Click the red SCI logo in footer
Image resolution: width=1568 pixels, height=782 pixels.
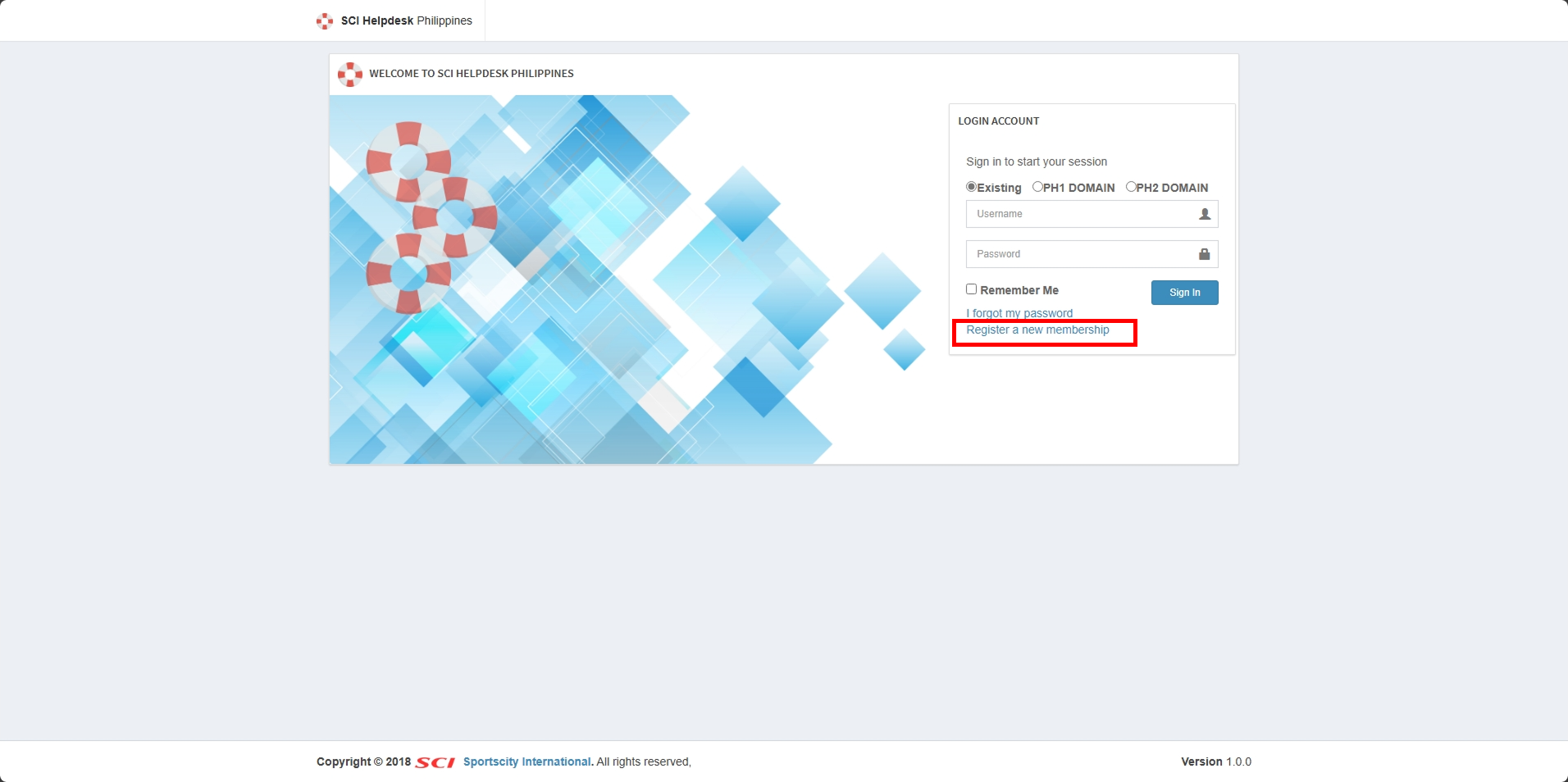pos(435,762)
